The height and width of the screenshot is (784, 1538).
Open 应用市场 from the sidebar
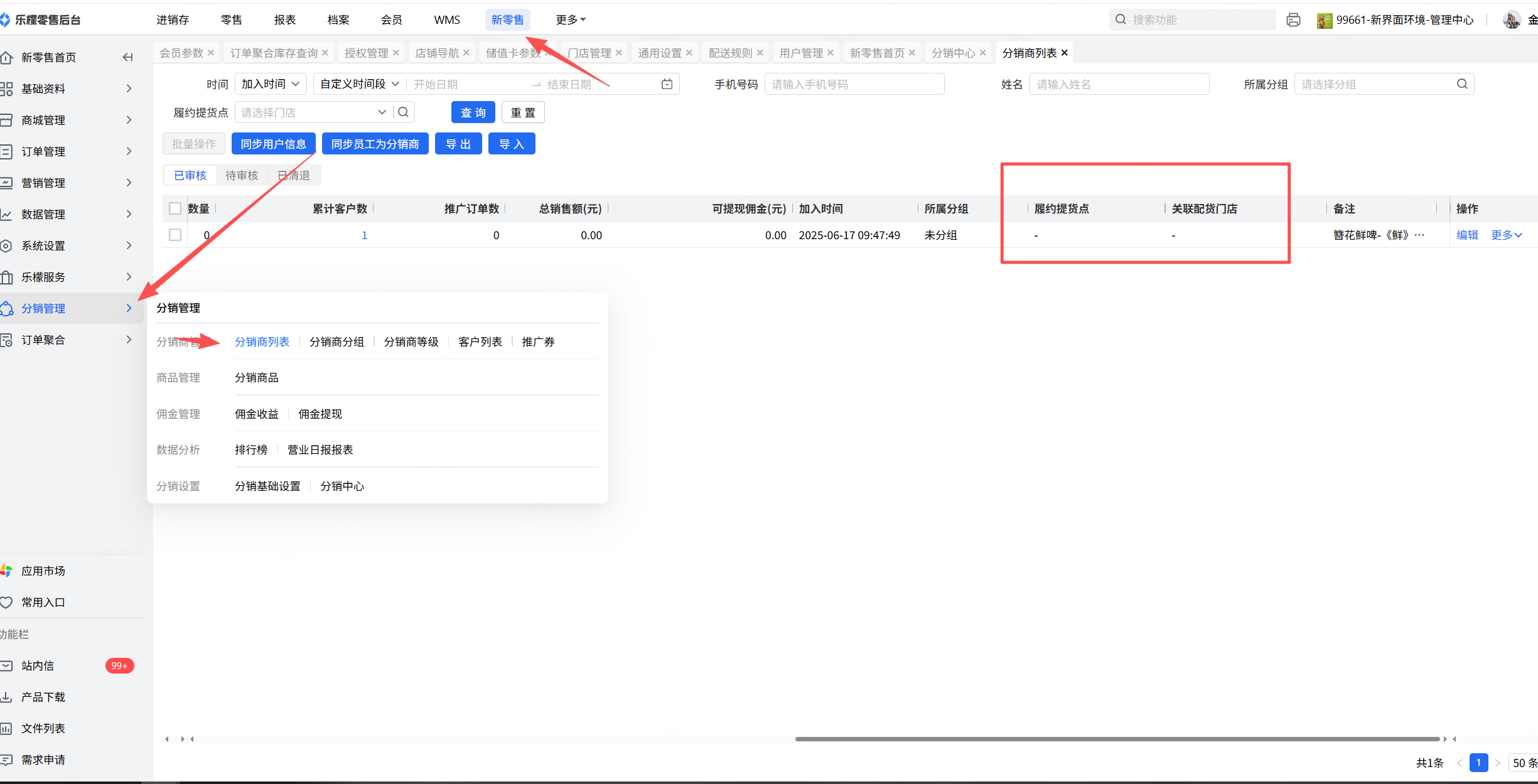[x=43, y=571]
